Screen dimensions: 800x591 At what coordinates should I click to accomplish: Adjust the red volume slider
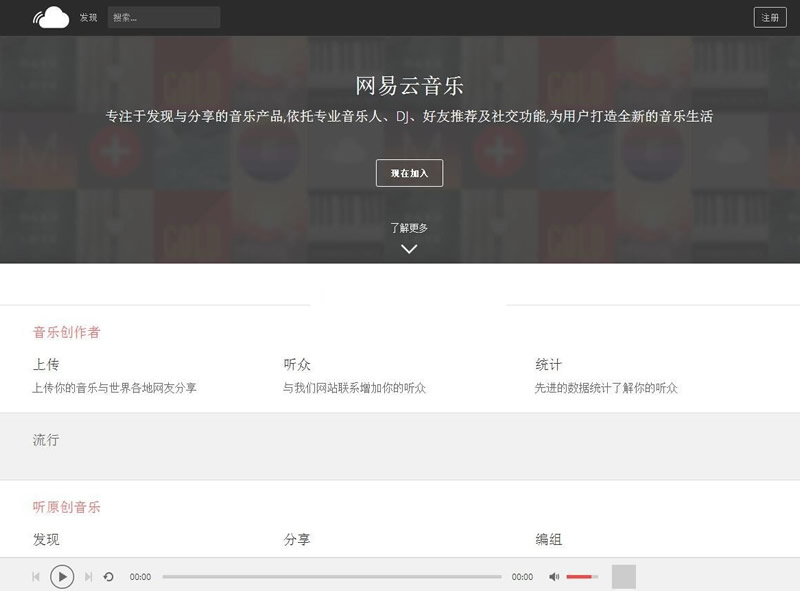pos(582,577)
